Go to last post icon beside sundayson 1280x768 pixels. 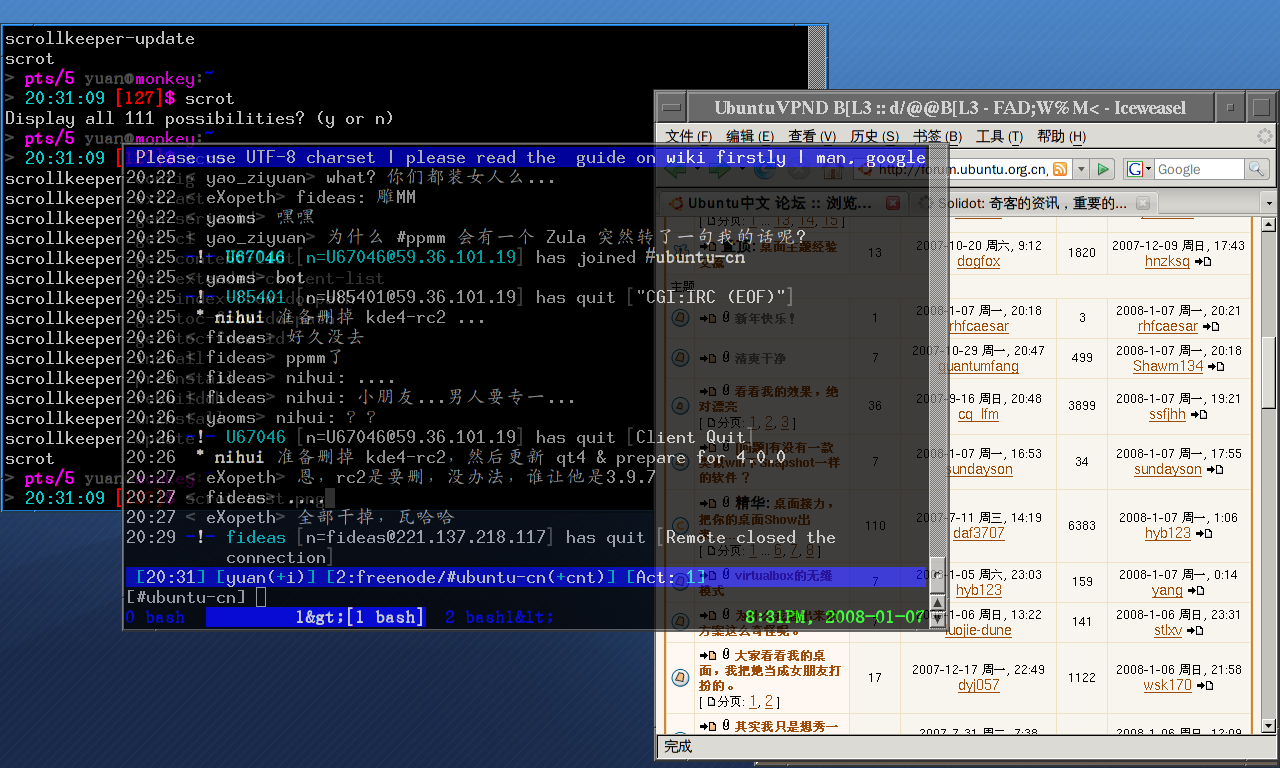click(x=1213, y=470)
